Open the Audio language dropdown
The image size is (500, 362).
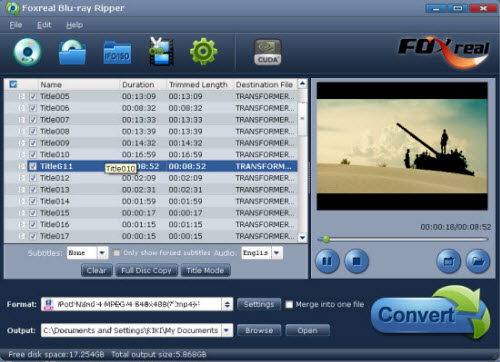[277, 253]
